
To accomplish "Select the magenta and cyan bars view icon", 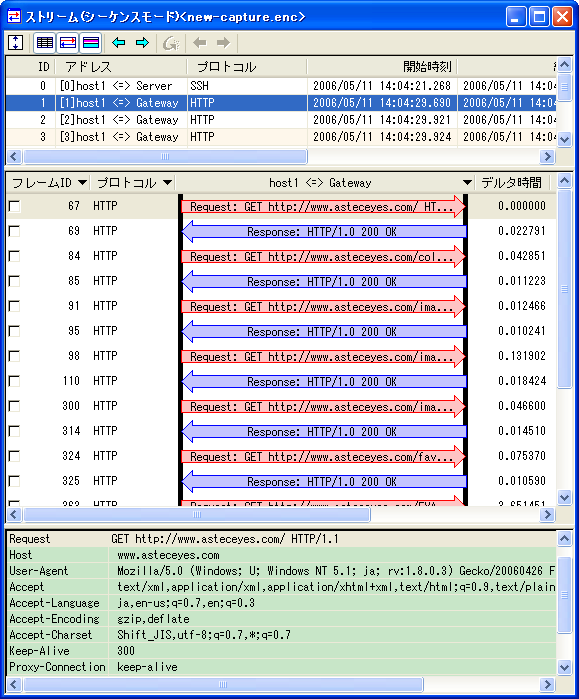I will pos(91,43).
